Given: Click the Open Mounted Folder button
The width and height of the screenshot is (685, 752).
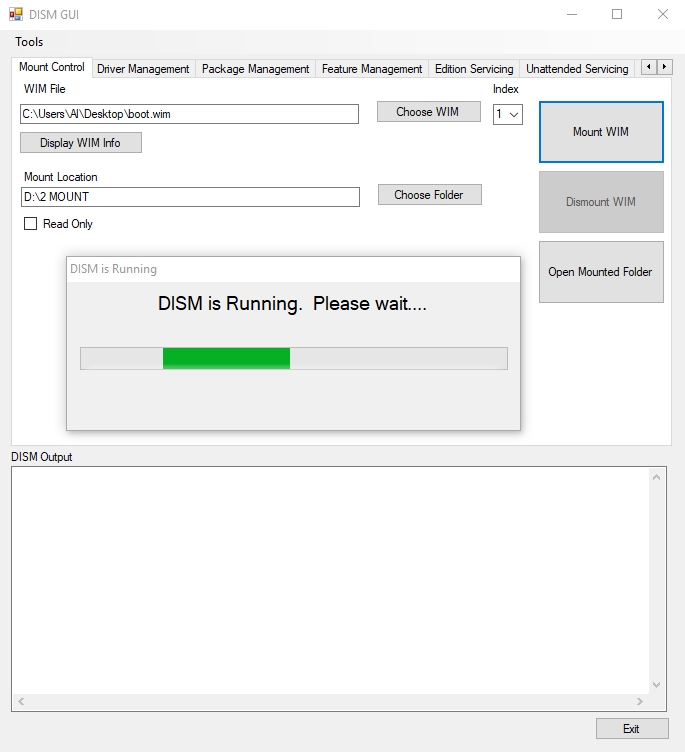Looking at the screenshot, I should click(601, 272).
